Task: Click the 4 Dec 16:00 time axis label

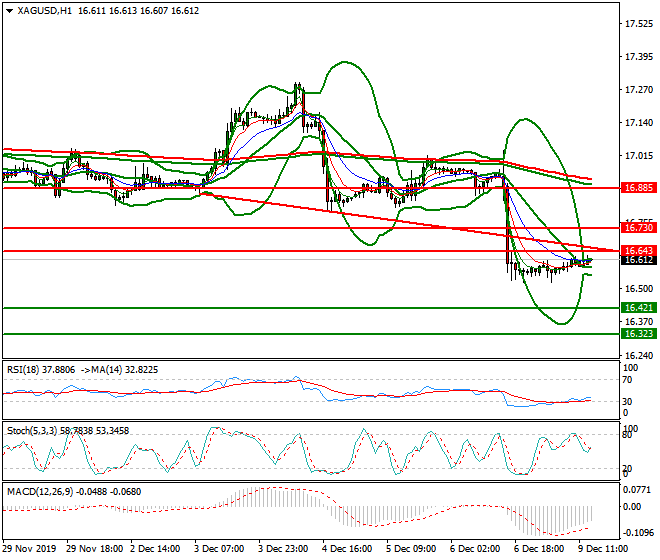Action: pos(347,549)
